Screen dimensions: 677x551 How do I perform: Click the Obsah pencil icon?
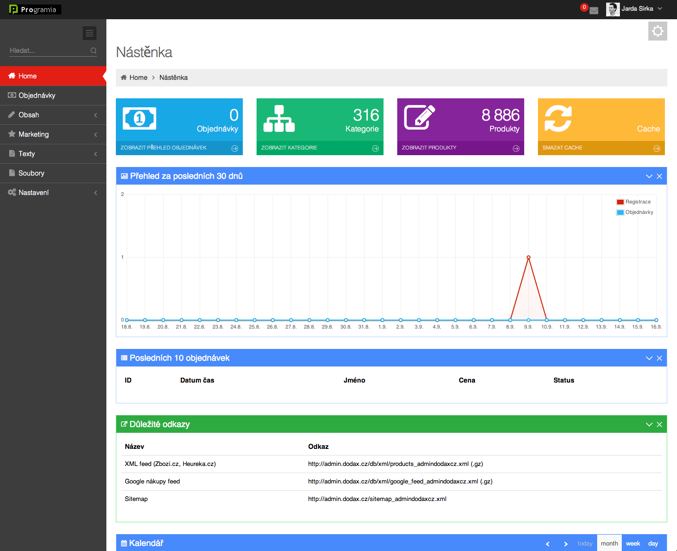coord(12,114)
